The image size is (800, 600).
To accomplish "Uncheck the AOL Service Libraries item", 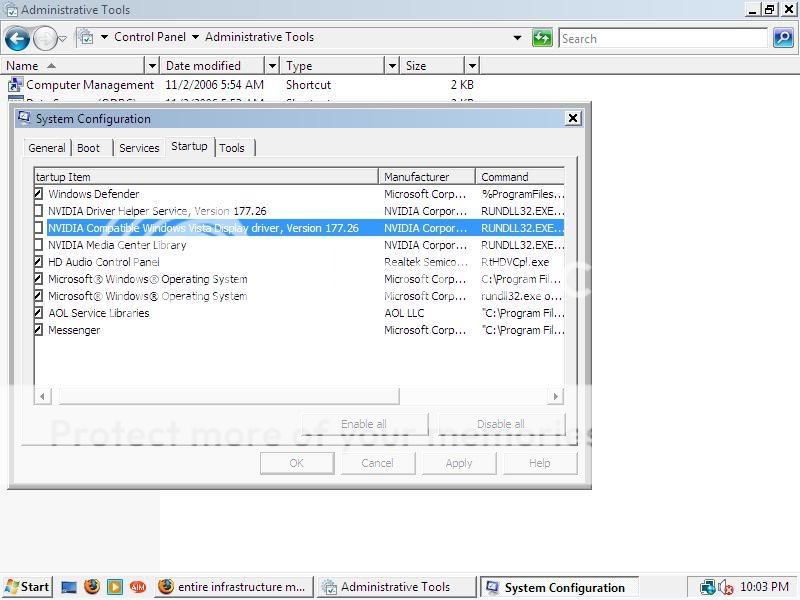I will click(39, 313).
